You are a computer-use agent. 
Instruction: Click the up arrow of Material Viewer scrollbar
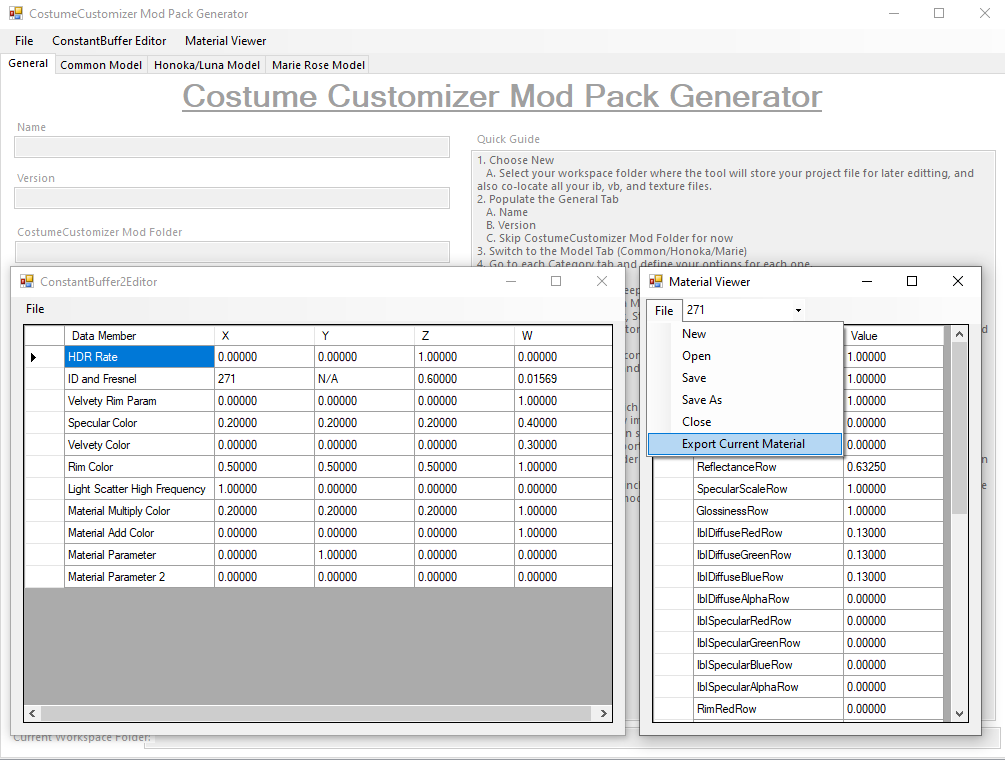959,334
